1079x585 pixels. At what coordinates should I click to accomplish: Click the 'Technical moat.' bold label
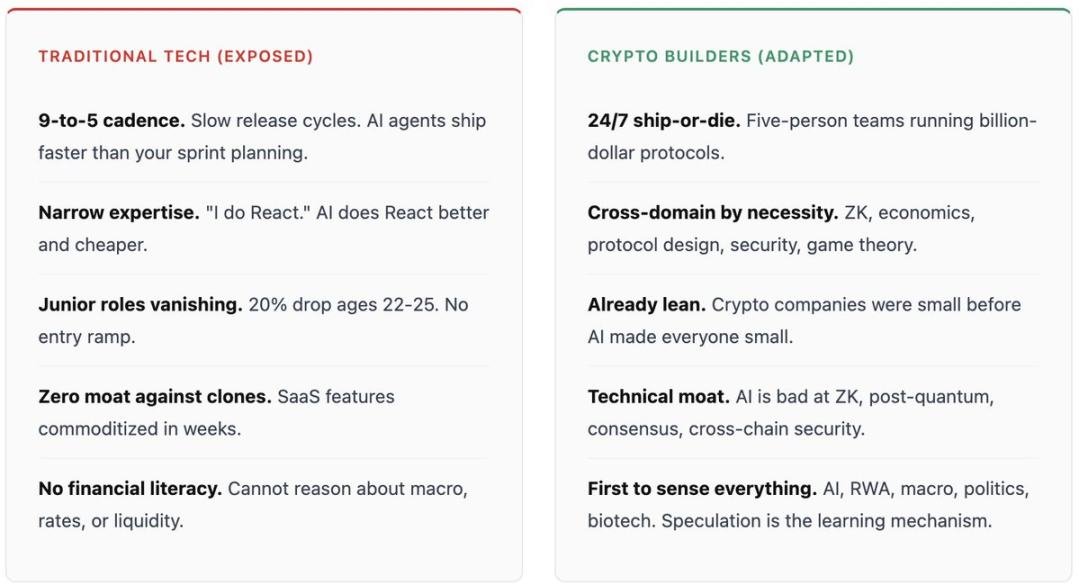point(658,397)
